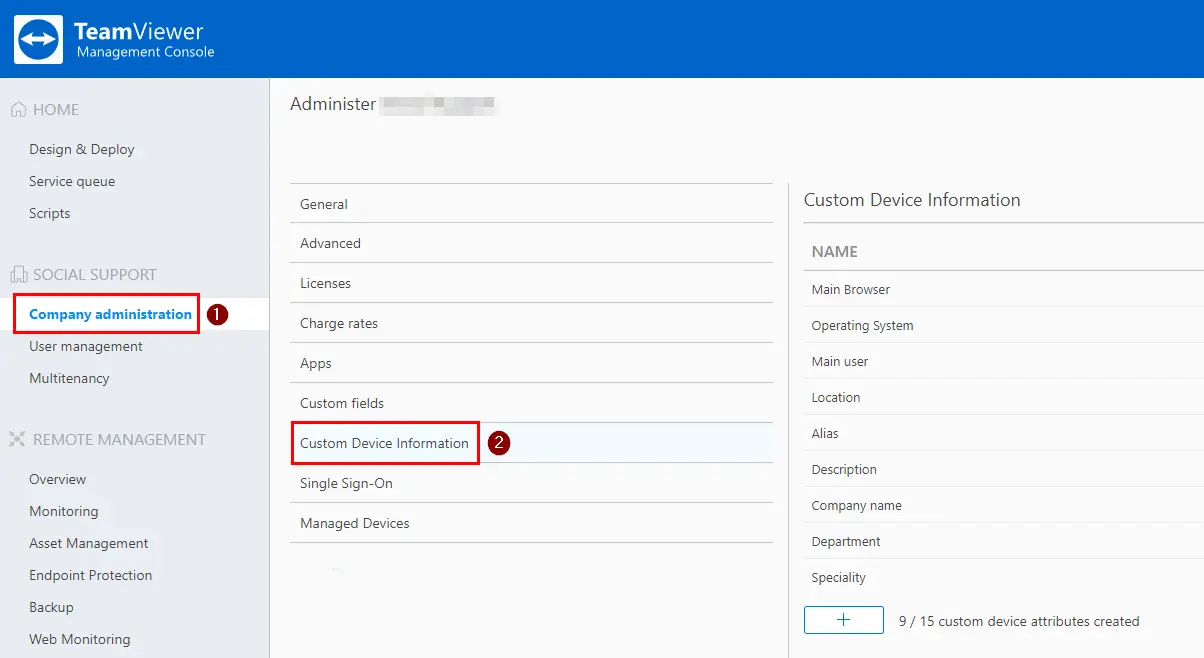Image resolution: width=1204 pixels, height=658 pixels.
Task: Select the Description attribute row
Action: pyautogui.click(x=1004, y=469)
